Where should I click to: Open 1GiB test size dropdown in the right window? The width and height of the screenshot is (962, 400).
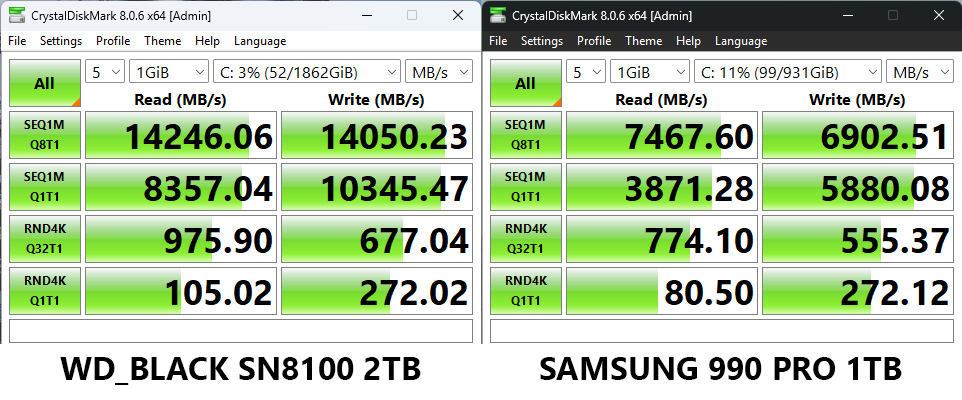point(650,72)
